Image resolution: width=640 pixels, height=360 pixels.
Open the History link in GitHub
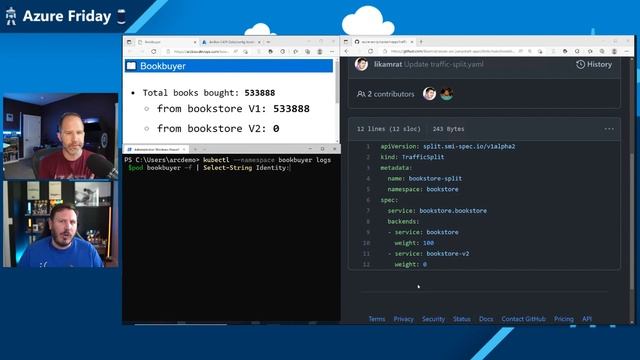tap(594, 64)
